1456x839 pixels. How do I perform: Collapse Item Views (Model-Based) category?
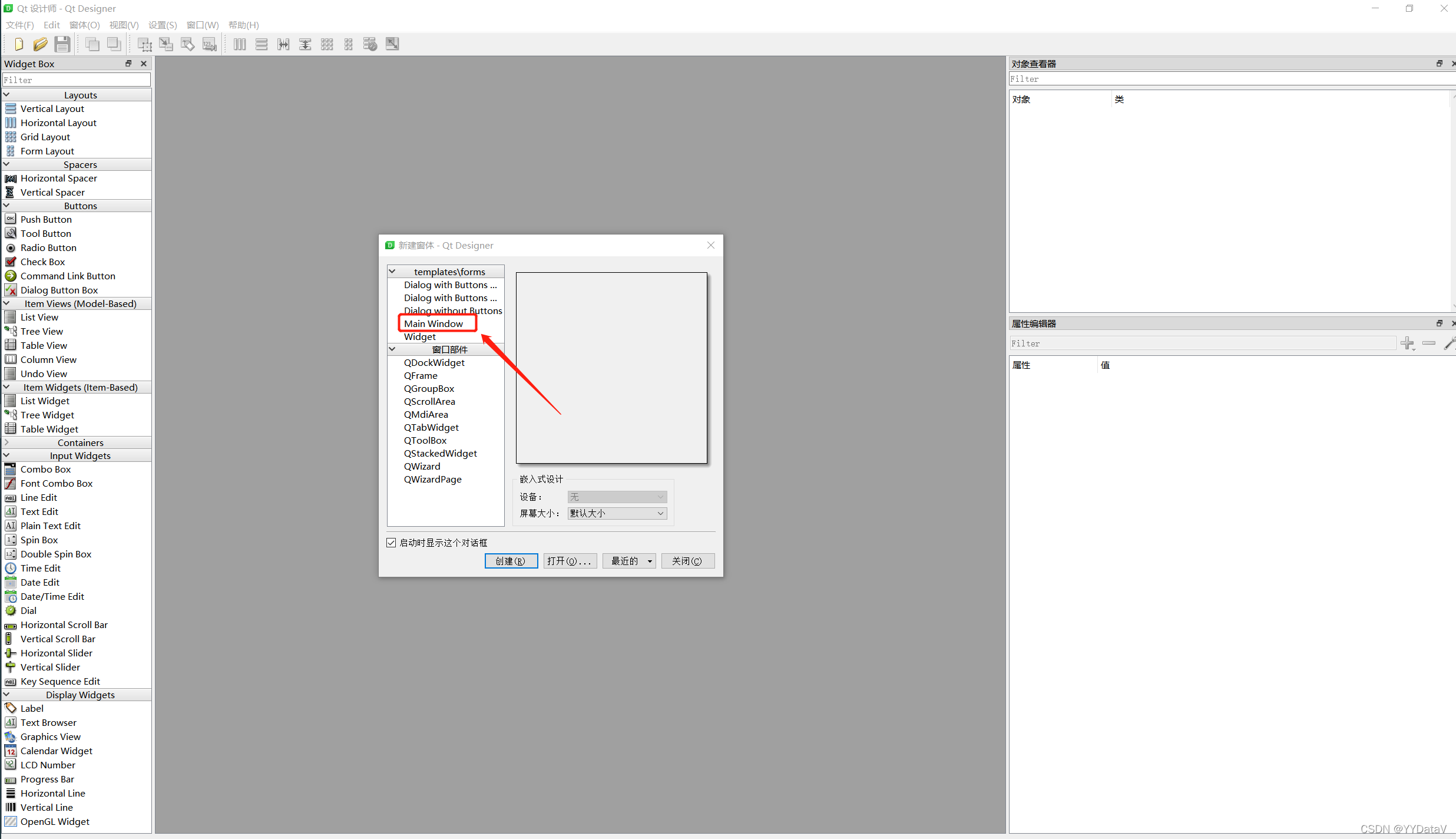tap(6, 303)
